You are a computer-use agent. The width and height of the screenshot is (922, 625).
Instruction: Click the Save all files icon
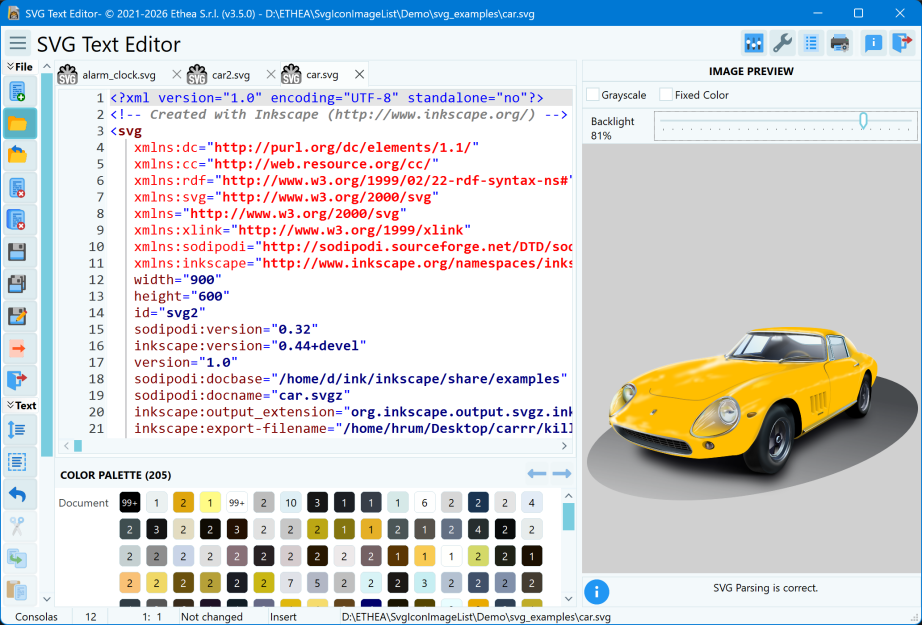click(18, 284)
